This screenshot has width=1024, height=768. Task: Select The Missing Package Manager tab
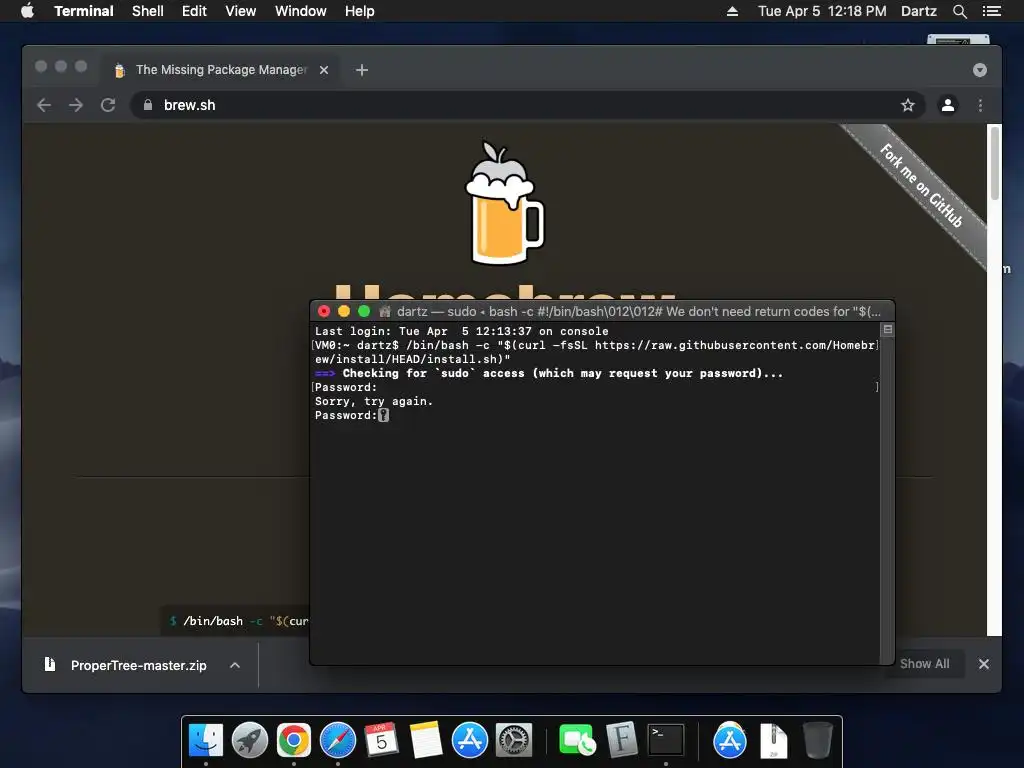point(221,70)
